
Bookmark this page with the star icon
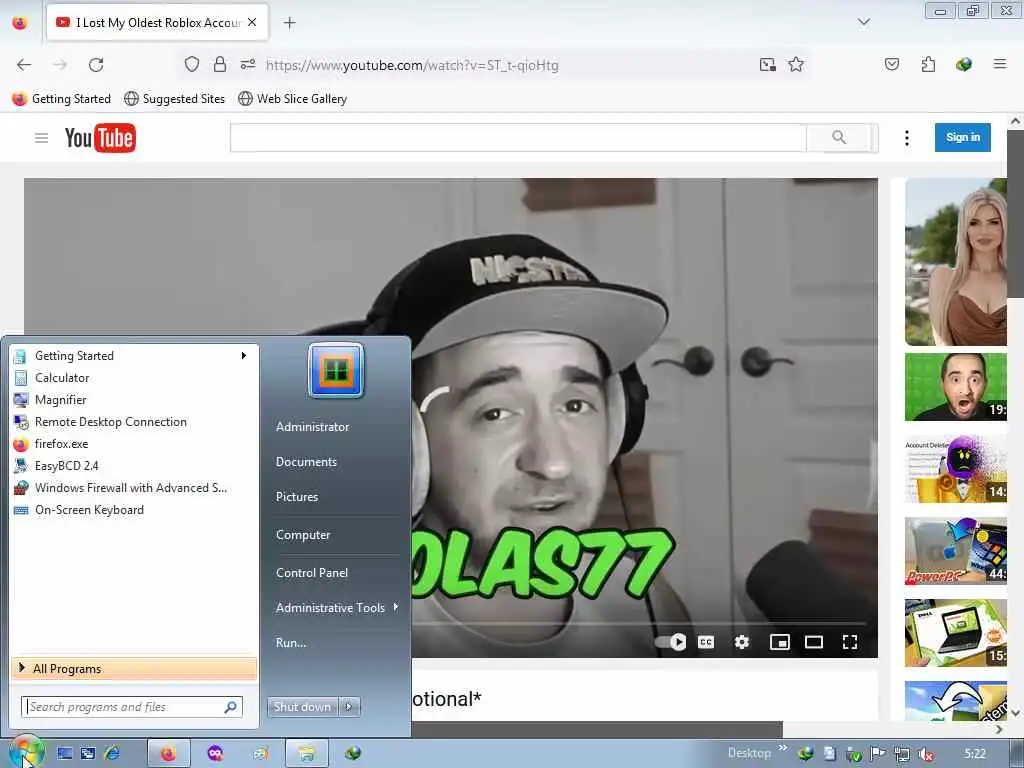pos(795,65)
